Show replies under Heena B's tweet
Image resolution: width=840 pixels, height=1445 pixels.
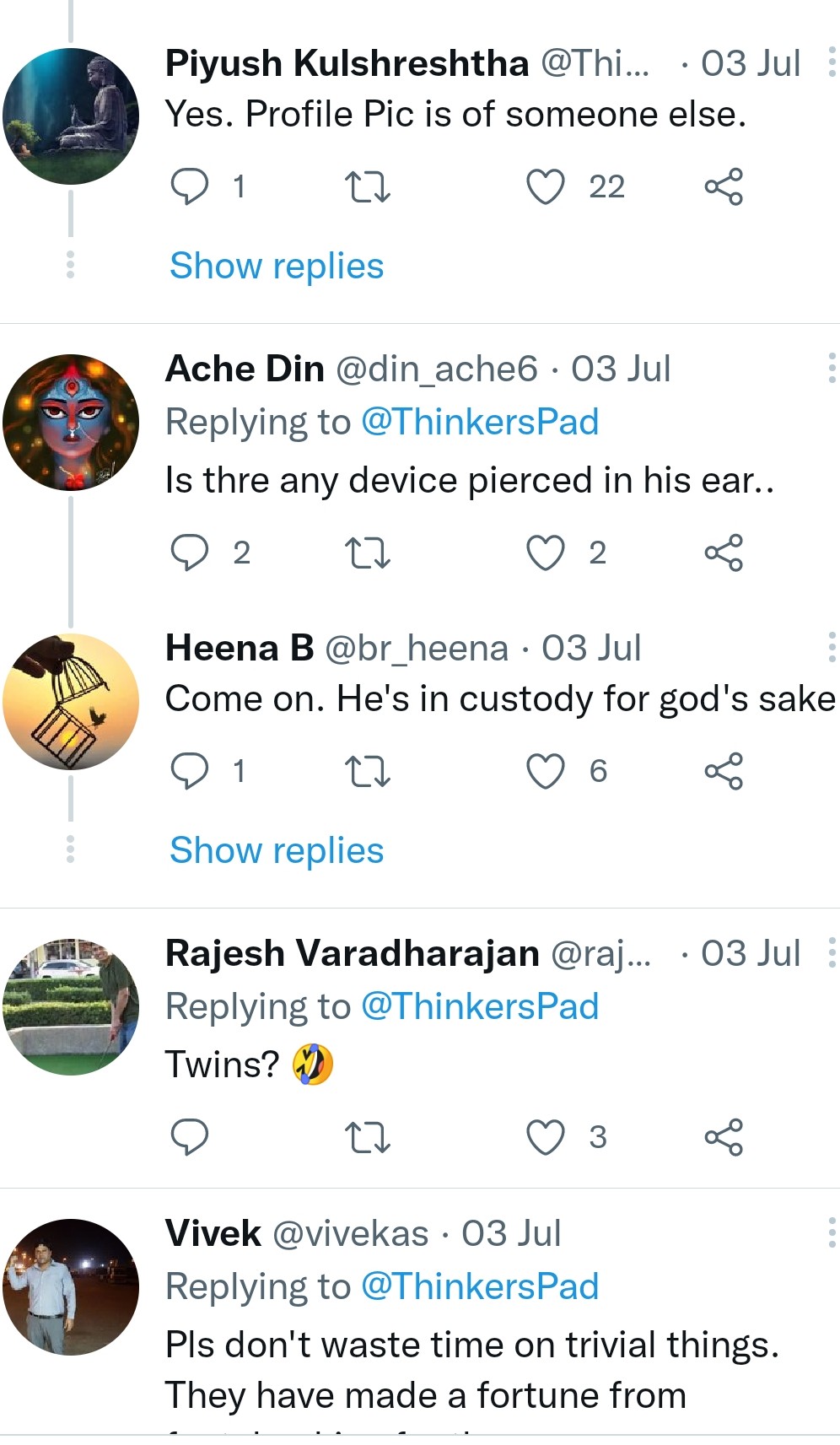[x=277, y=850]
